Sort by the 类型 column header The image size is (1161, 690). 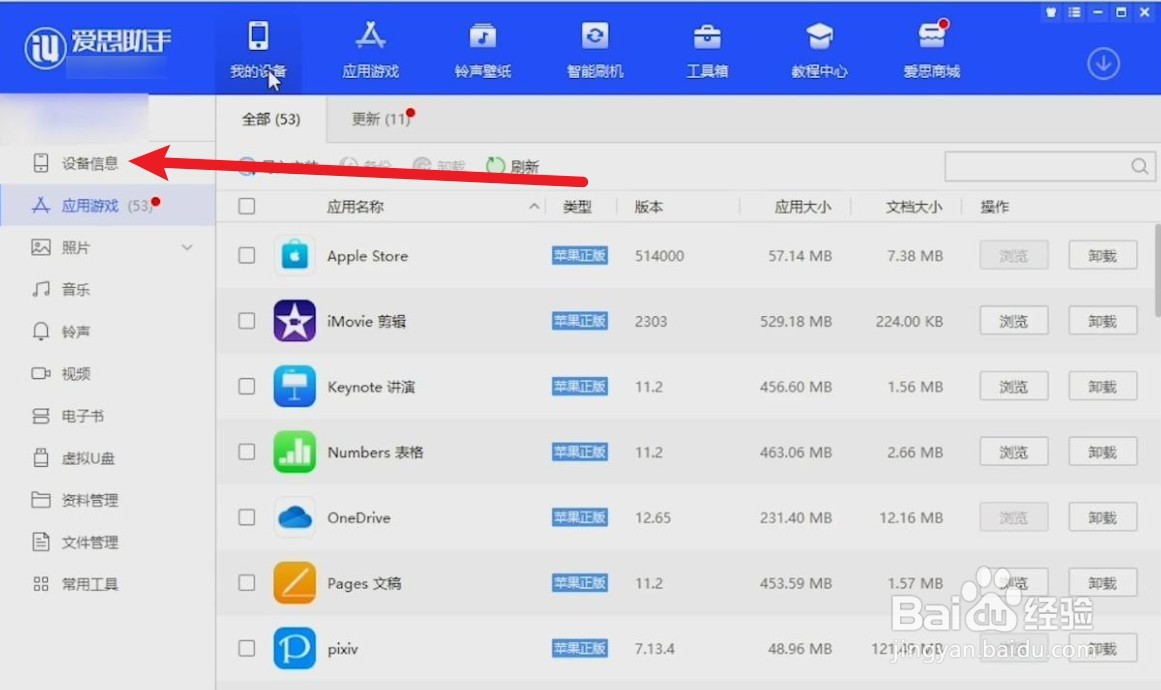578,207
